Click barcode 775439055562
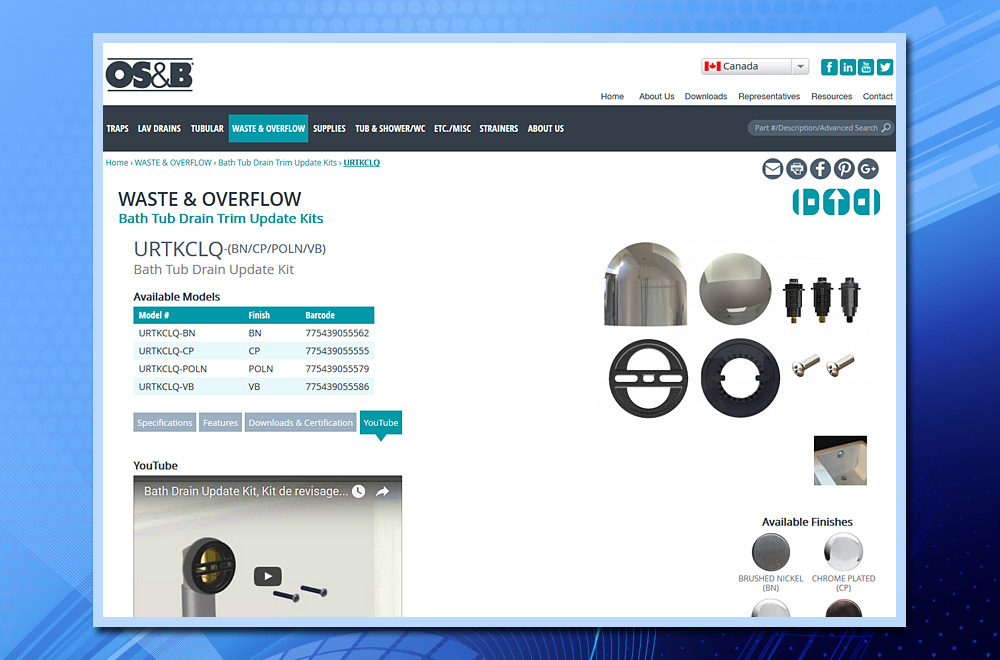 (x=337, y=333)
